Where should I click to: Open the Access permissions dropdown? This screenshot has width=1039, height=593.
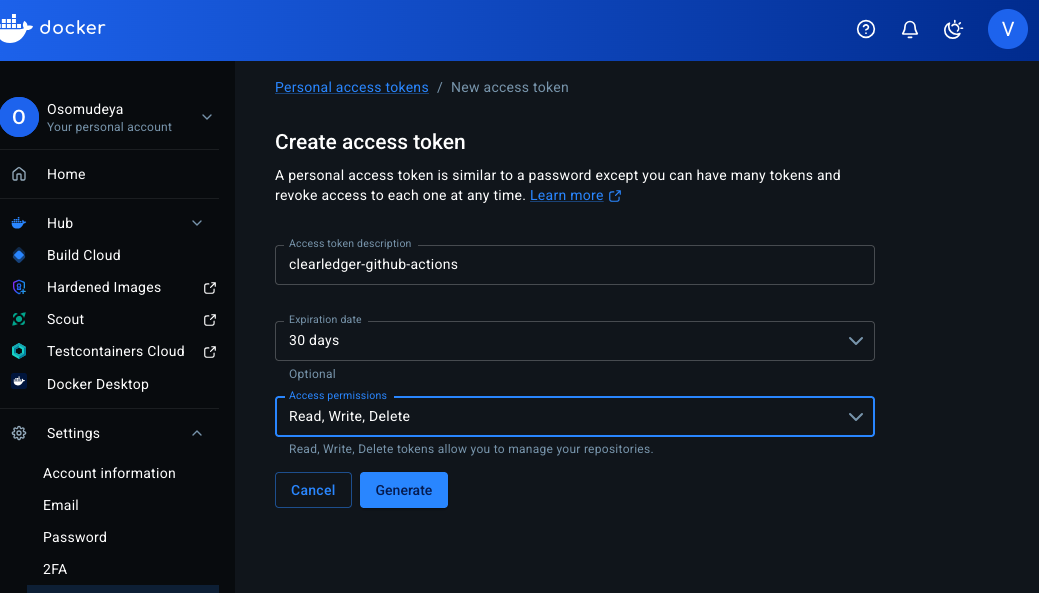pos(574,417)
